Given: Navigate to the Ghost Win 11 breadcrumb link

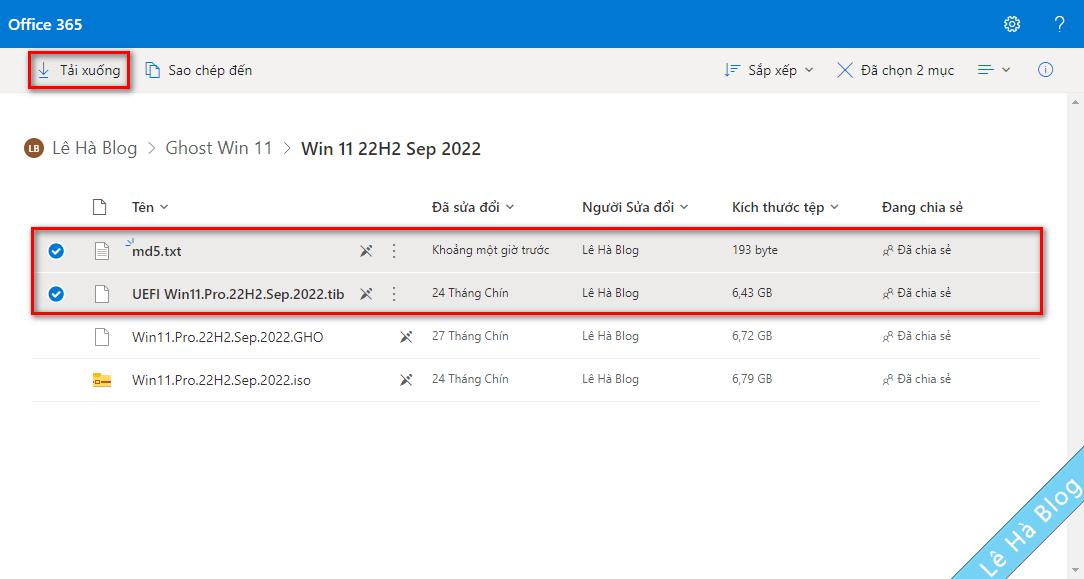Looking at the screenshot, I should (x=219, y=147).
